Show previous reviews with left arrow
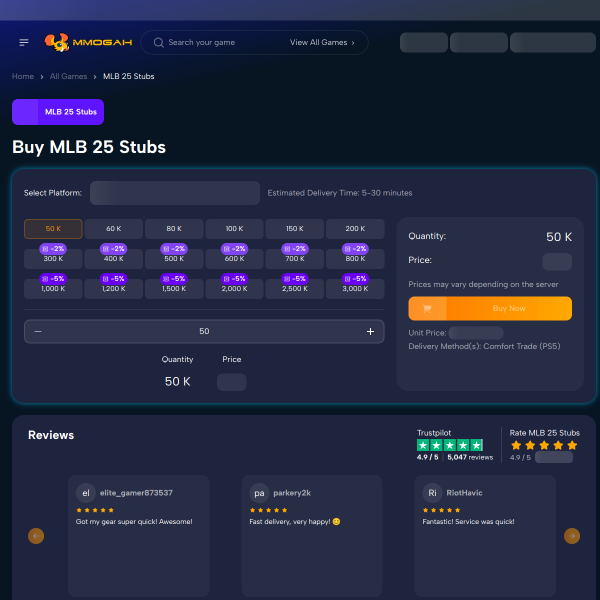This screenshot has height=600, width=600. [x=36, y=536]
